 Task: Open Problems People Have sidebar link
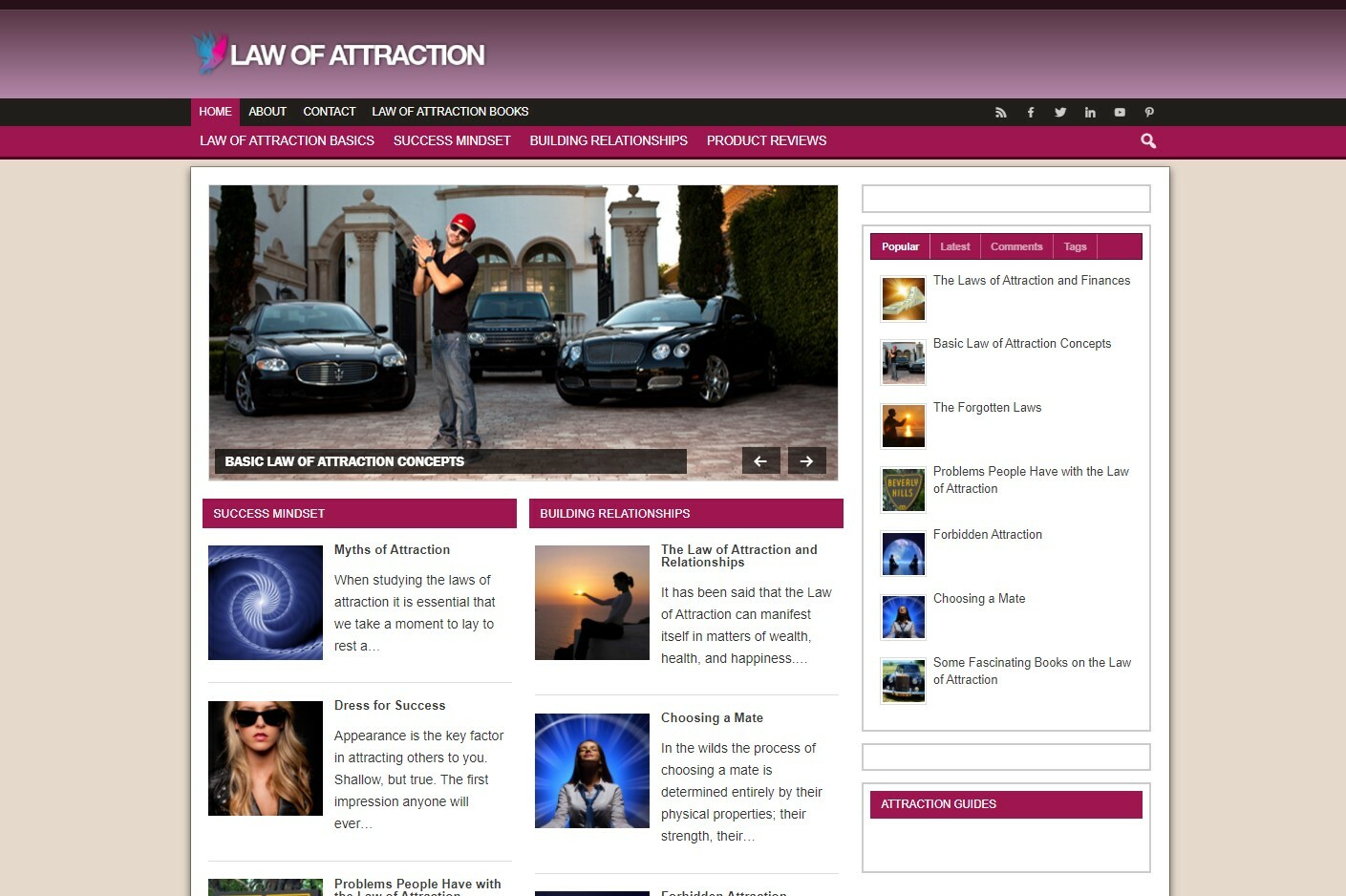pos(1031,480)
